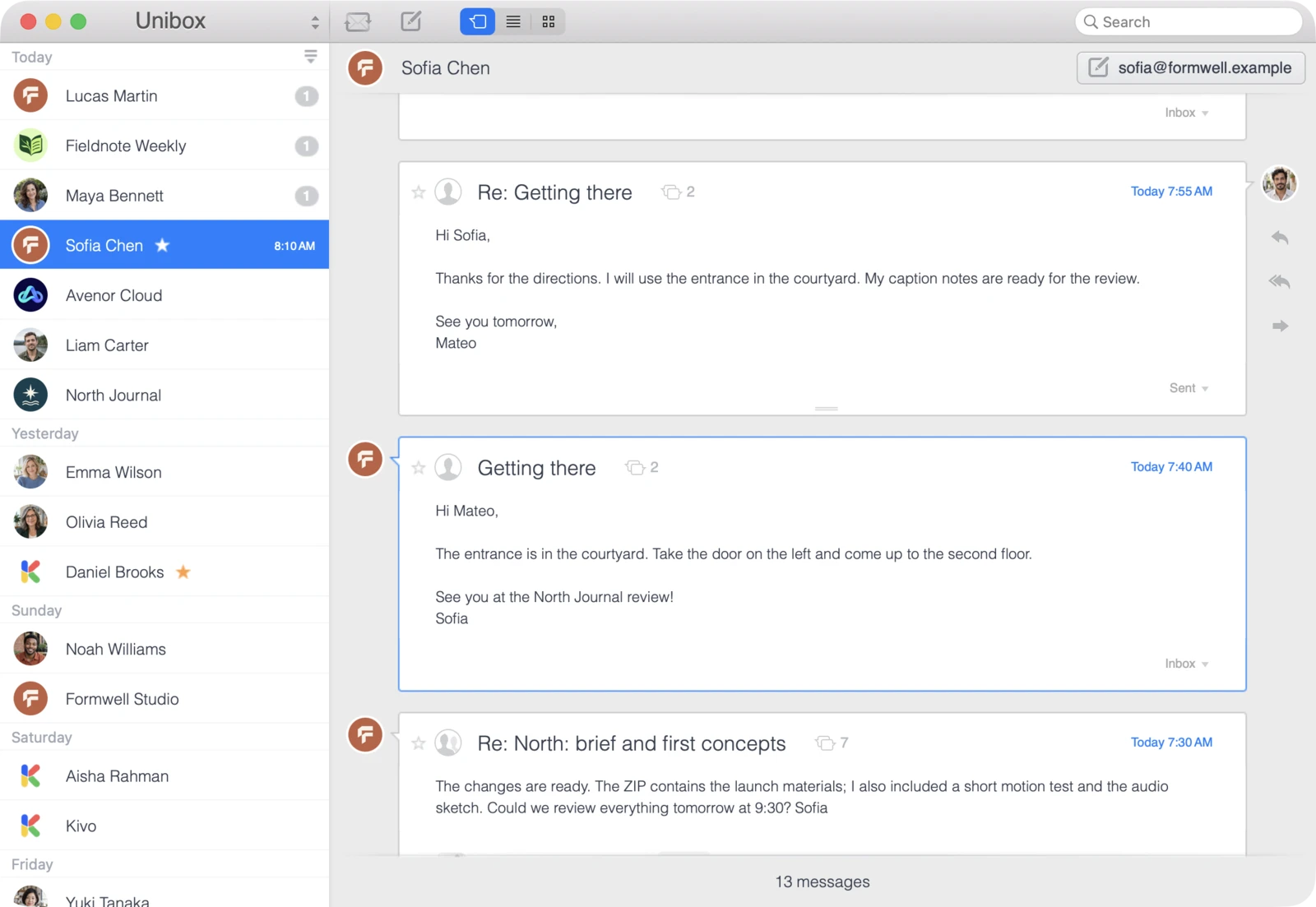Open Inbox dropdown on topmost message card
The image size is (1316, 907).
[1186, 113]
